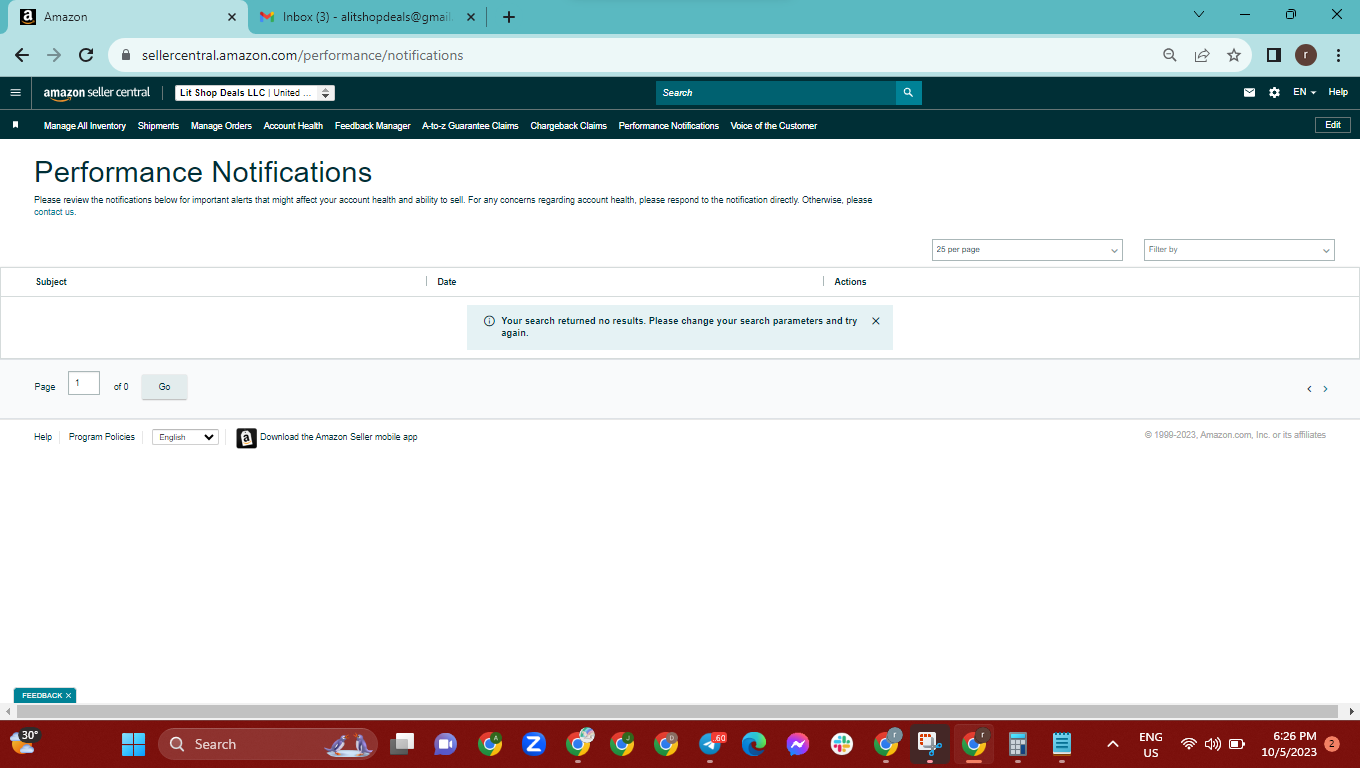
Task: Click the Amazon Seller Central logo
Action: (96, 92)
